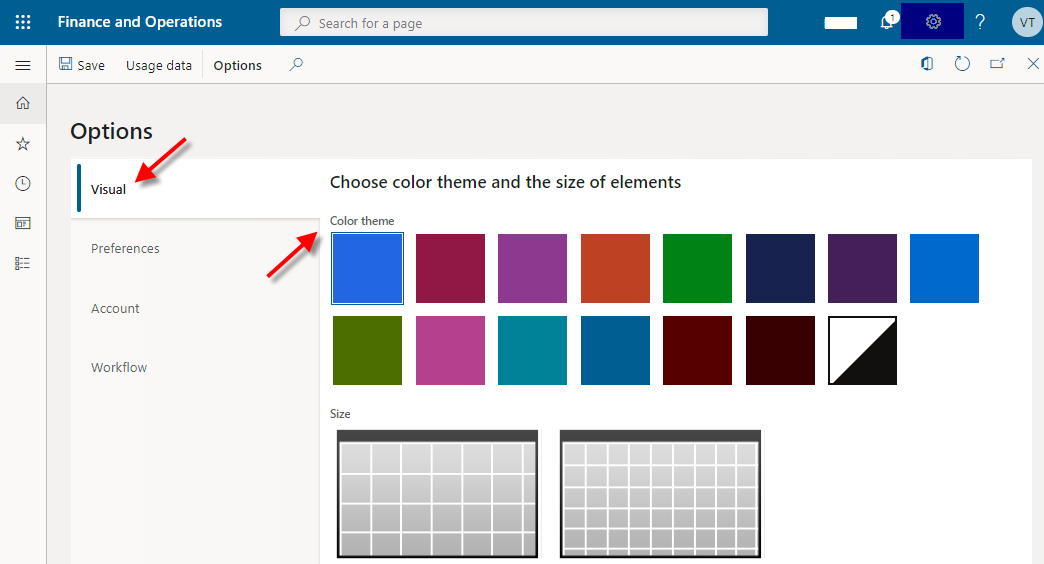Pick the azure blue theme in first row

point(944,268)
